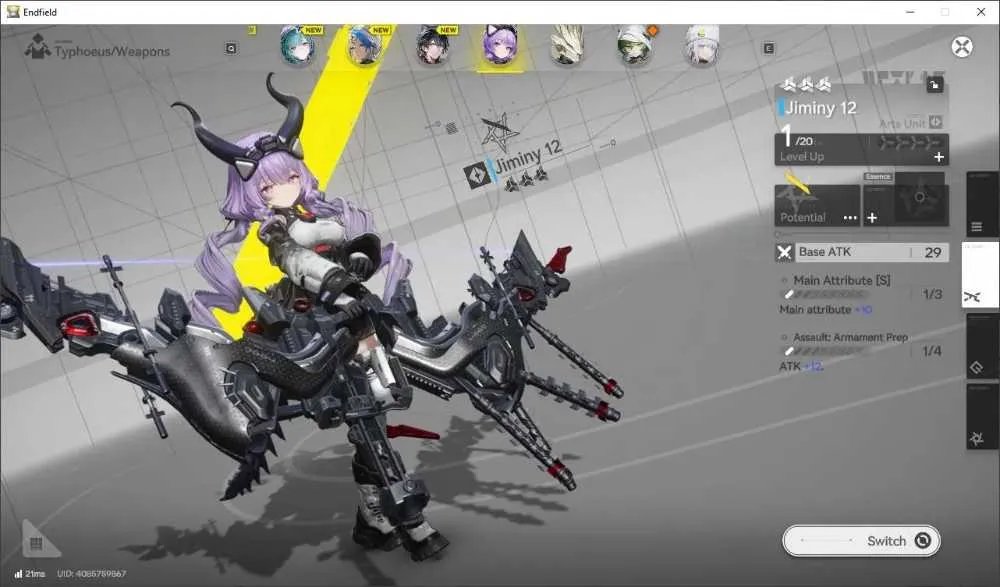1000x587 pixels.
Task: Select the Weapons sidebar tab with crossed swords
Action: 980,276
